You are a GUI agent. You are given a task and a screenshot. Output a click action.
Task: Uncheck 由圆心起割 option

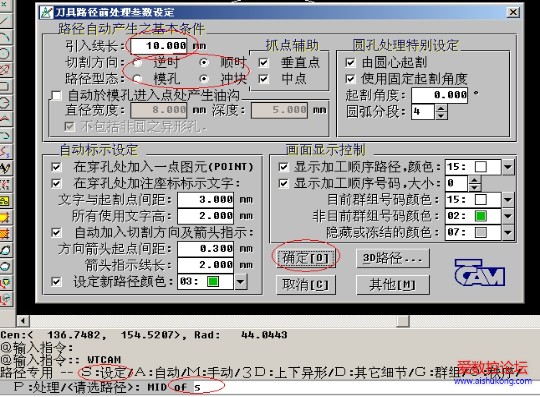350,63
